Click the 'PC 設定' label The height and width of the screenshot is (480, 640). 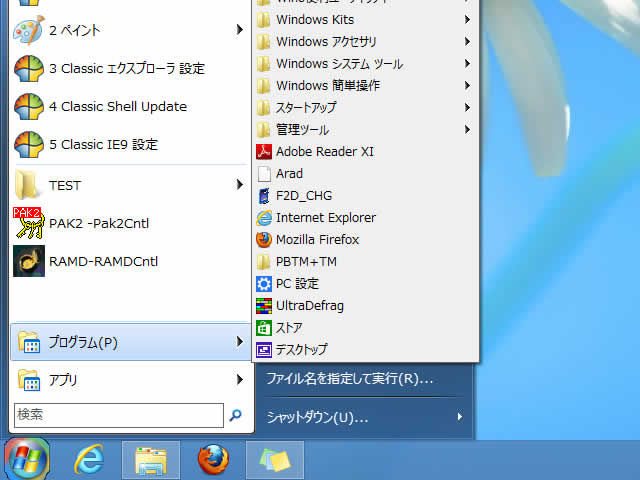pos(297,284)
